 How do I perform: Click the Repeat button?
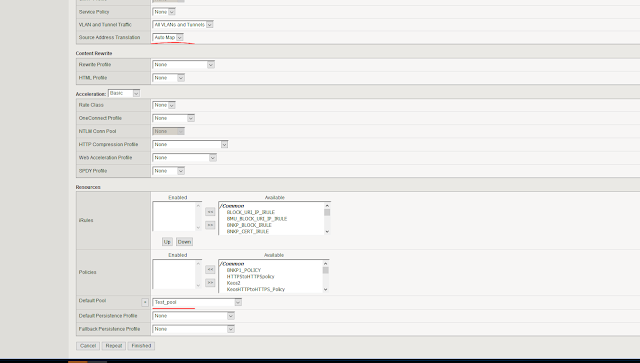(114, 346)
